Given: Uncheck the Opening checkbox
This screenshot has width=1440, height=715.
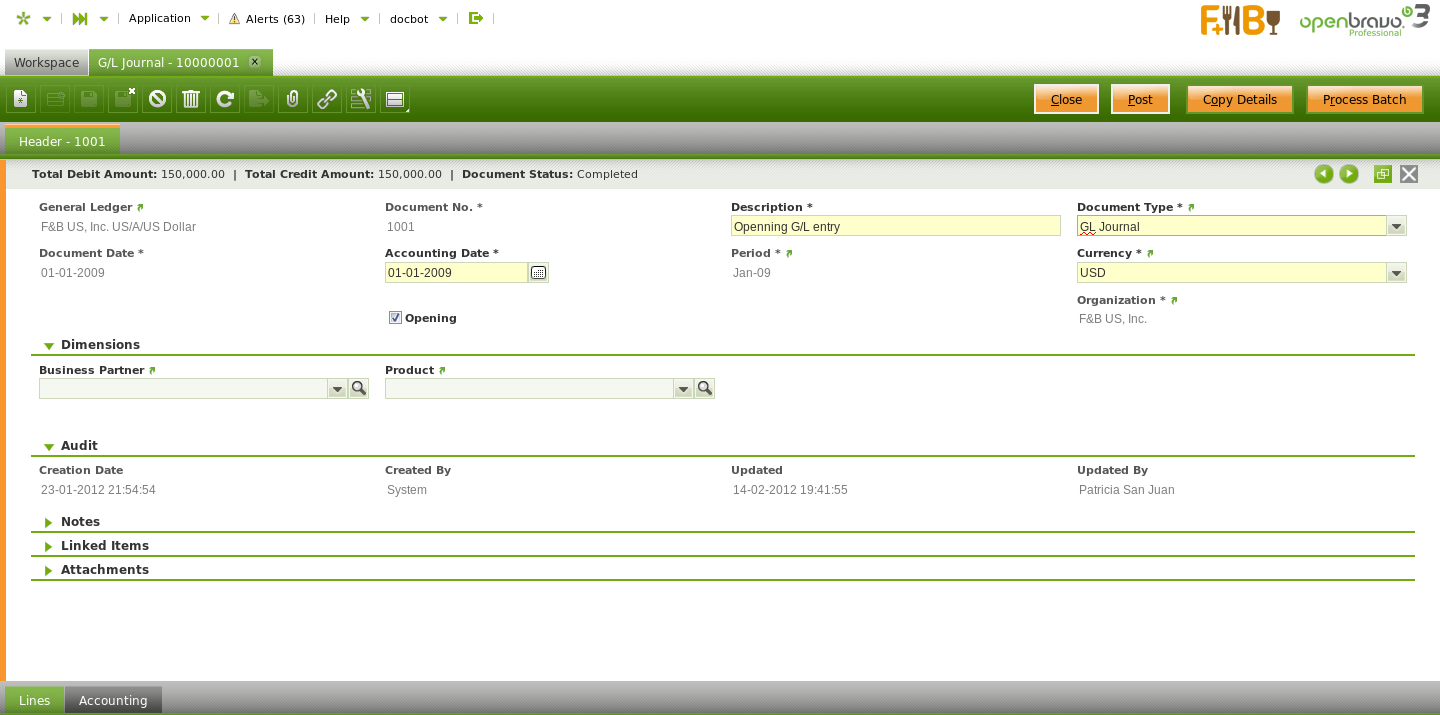Looking at the screenshot, I should tap(395, 318).
